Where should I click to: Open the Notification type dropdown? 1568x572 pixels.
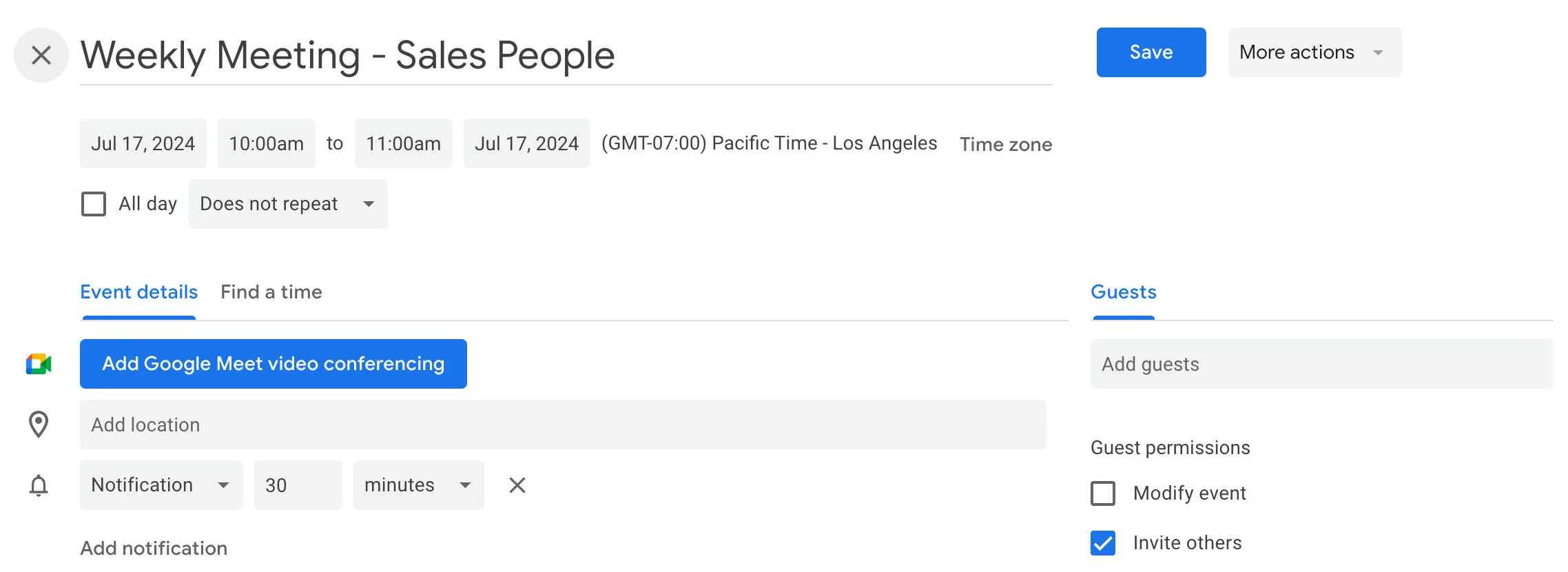161,484
